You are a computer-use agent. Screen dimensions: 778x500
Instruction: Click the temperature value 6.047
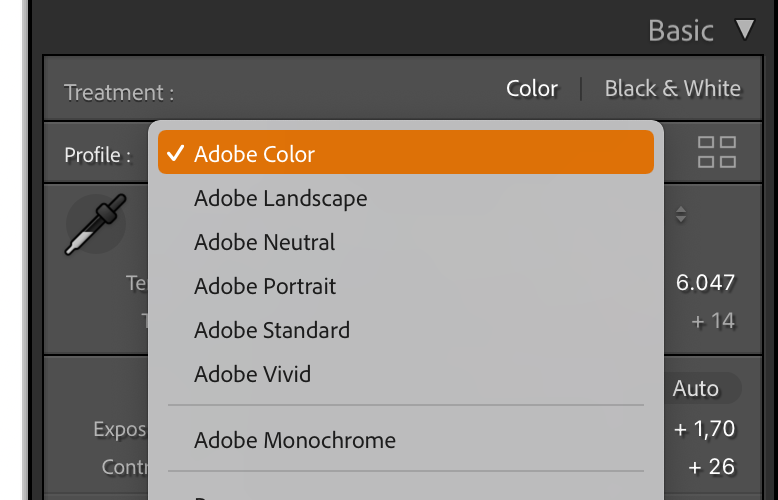[706, 283]
